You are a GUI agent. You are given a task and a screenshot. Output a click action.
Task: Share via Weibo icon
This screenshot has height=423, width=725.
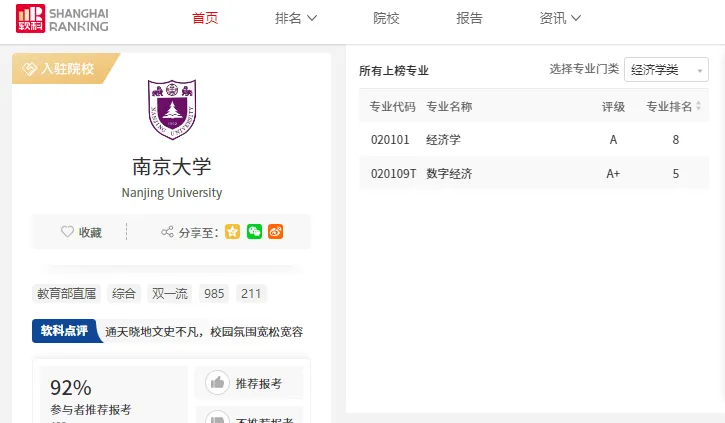276,232
